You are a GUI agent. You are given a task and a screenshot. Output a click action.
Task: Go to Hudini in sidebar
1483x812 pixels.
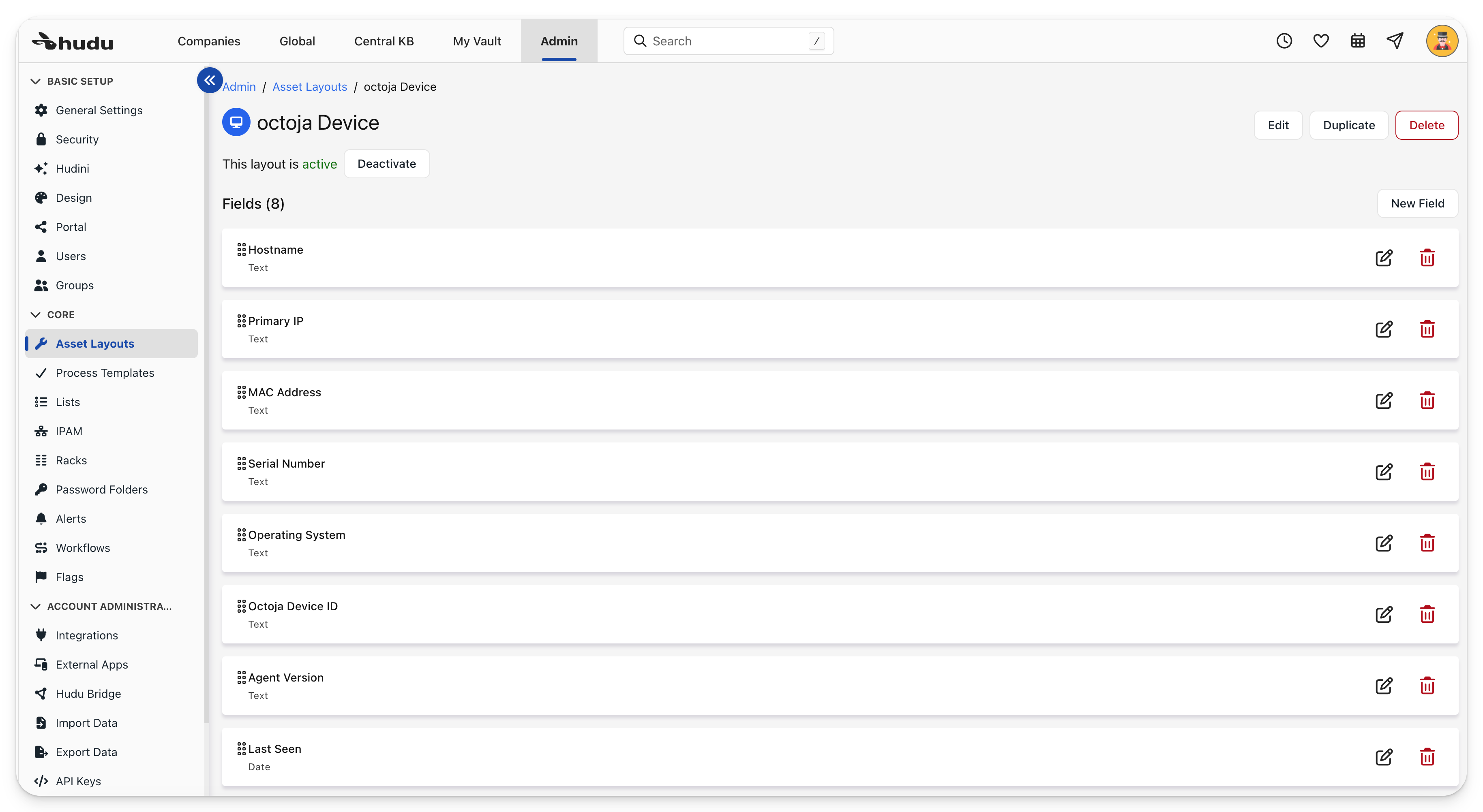point(111,169)
